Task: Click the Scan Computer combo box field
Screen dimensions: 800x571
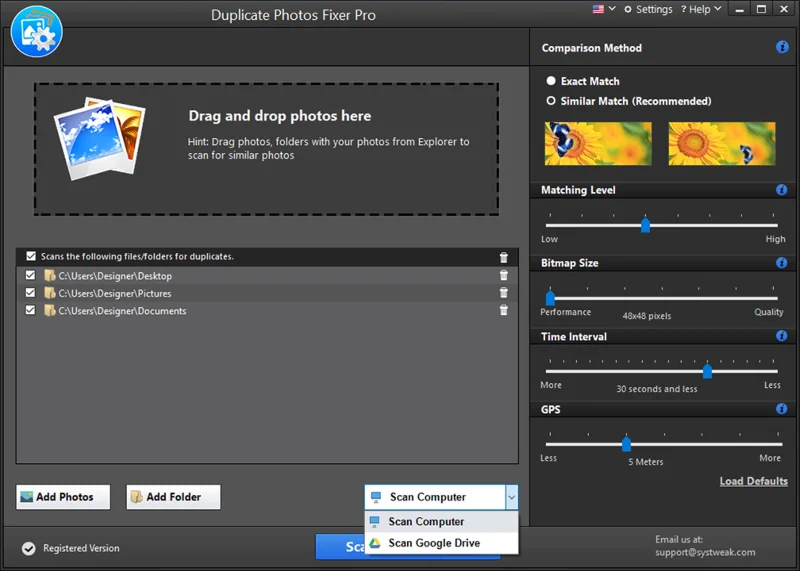Action: tap(441, 497)
